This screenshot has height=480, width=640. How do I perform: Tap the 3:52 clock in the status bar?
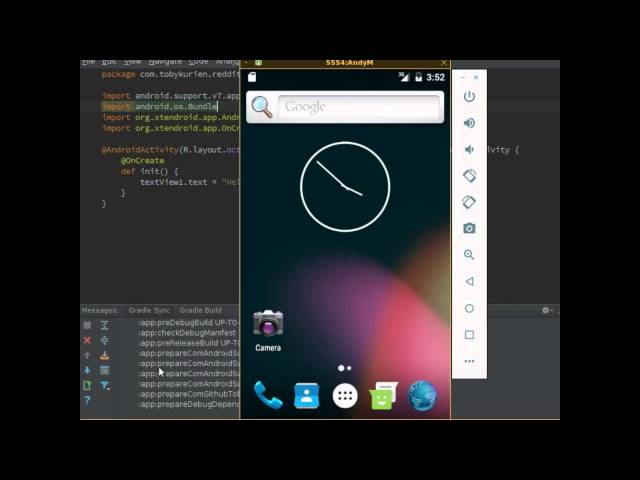pos(436,77)
